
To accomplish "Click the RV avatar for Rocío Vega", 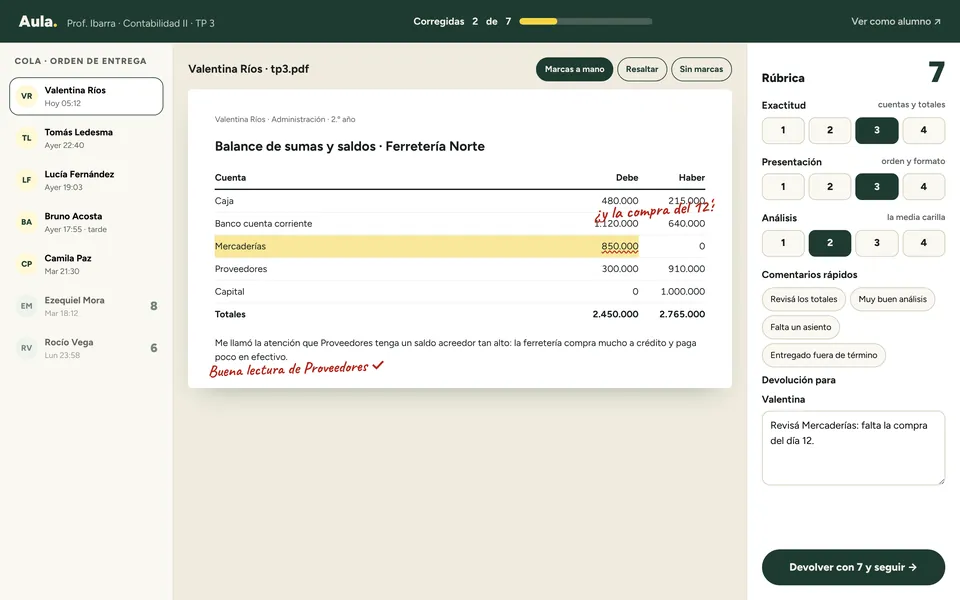I will (x=26, y=348).
